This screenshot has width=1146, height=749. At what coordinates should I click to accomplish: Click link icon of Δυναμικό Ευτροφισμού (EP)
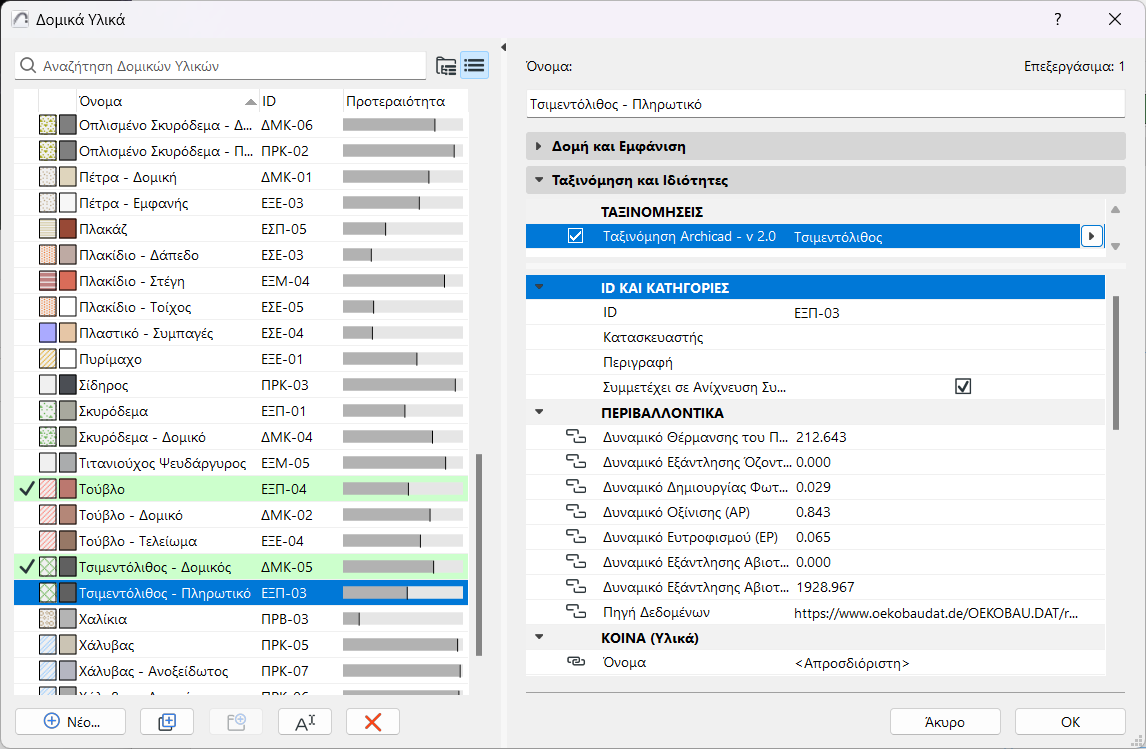pos(576,537)
